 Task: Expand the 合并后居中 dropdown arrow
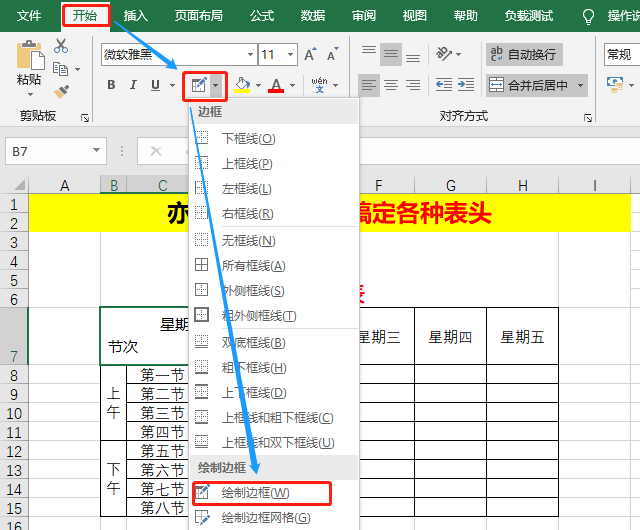[x=580, y=85]
